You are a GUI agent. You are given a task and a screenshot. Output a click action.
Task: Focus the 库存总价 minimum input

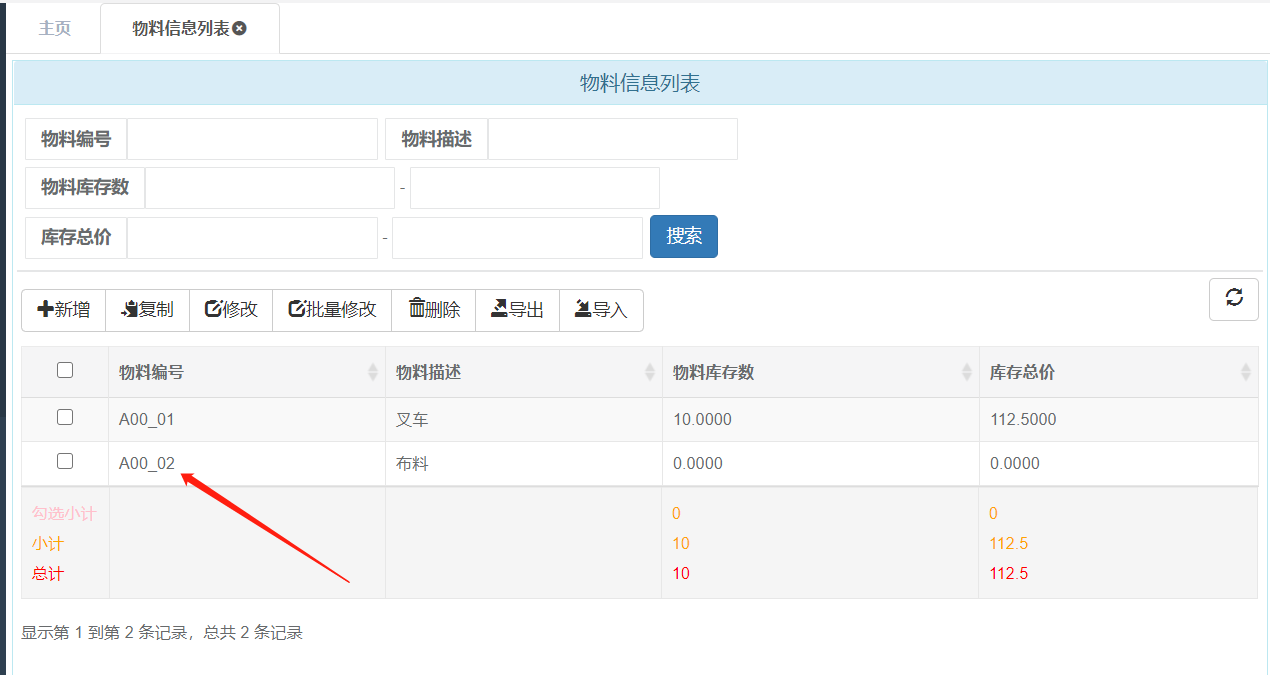click(252, 238)
